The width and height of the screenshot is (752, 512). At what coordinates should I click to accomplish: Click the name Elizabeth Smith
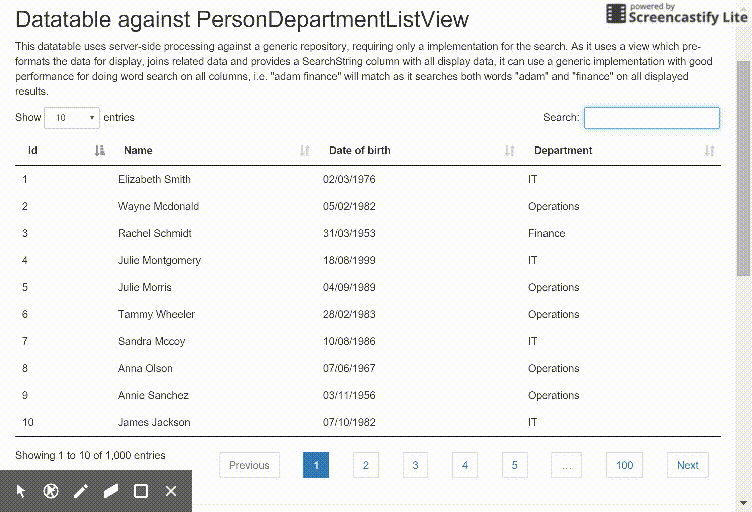154,179
